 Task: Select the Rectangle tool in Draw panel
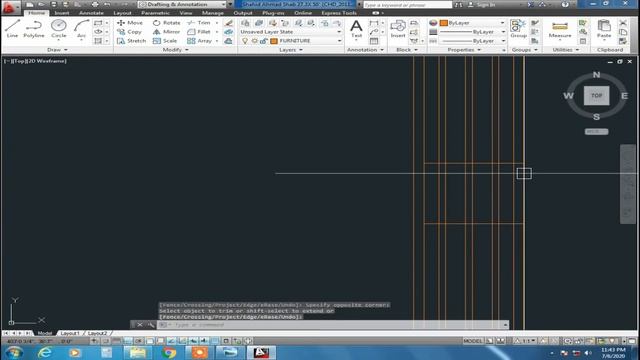click(98, 23)
